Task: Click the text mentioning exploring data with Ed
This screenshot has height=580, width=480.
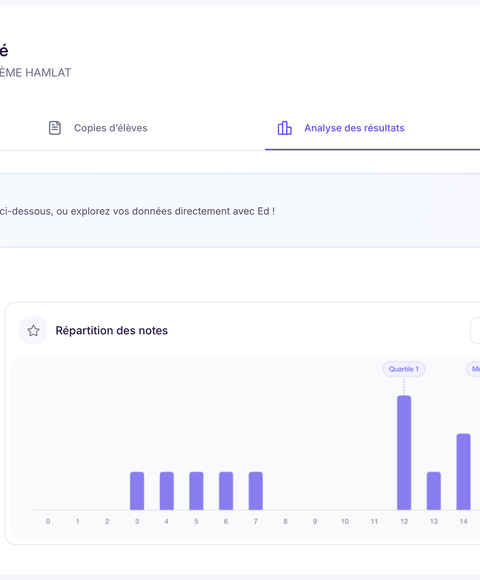Action: point(137,211)
